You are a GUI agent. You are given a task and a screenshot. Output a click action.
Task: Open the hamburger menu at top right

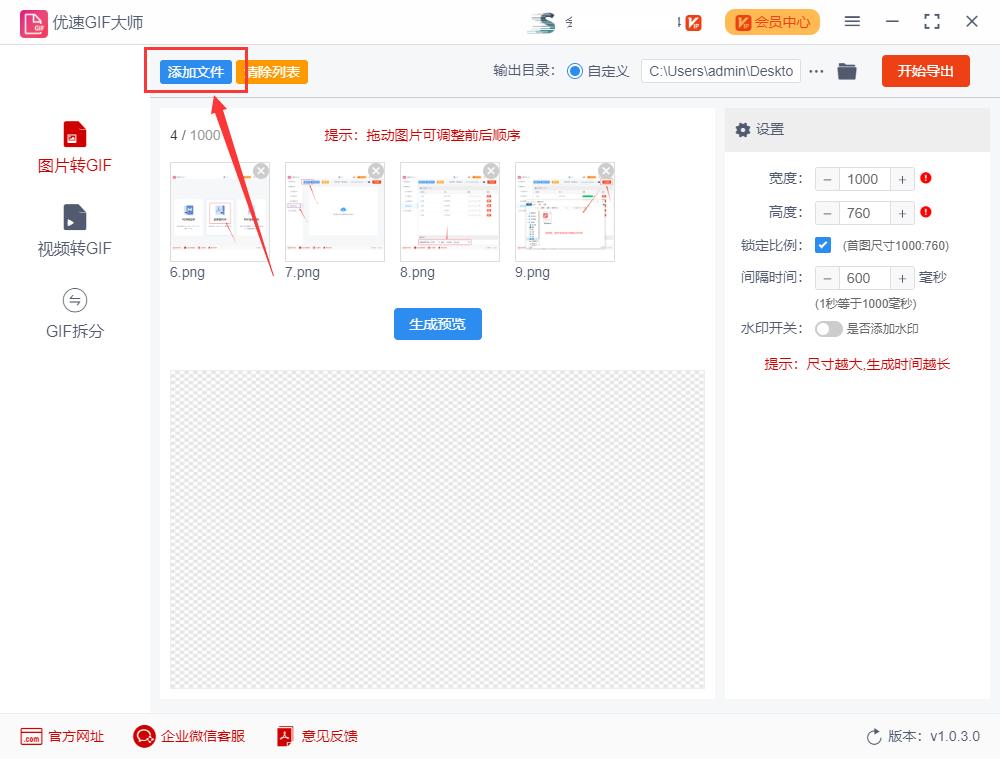pyautogui.click(x=853, y=21)
